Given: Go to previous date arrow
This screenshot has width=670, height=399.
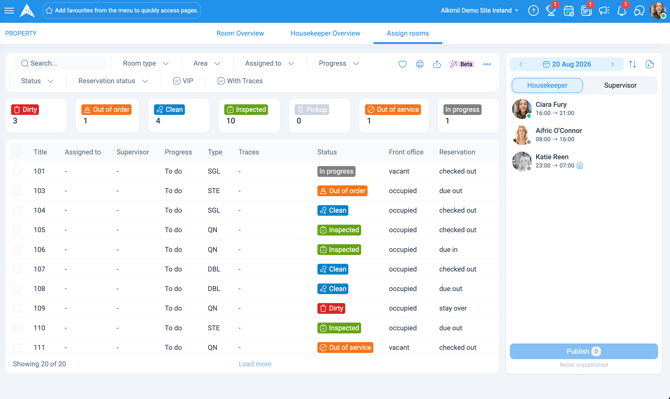Looking at the screenshot, I should (x=521, y=65).
